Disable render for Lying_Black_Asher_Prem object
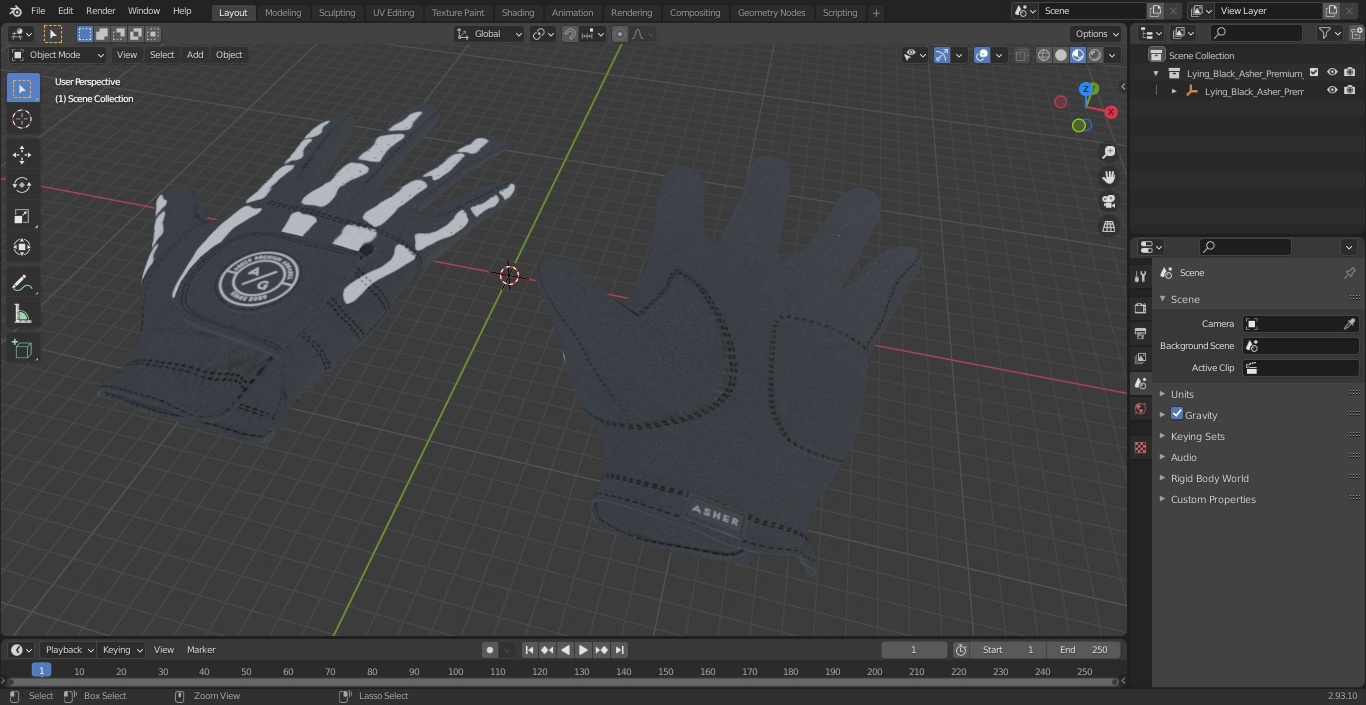Viewport: 1366px width, 705px height. 1350,91
